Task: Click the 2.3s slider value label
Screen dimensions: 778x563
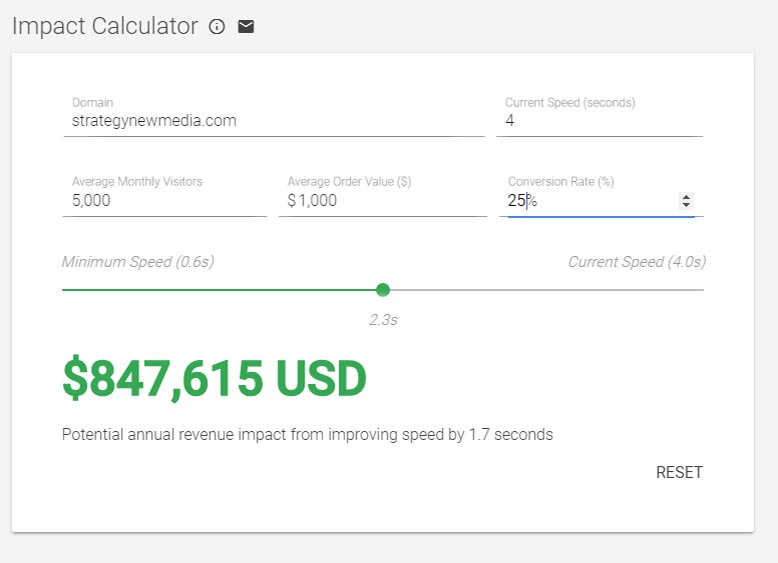Action: 383,320
